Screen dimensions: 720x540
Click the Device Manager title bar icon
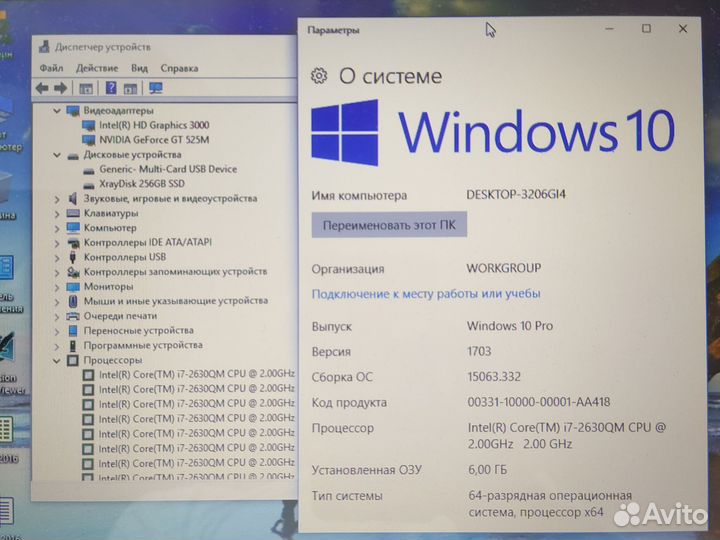click(44, 46)
